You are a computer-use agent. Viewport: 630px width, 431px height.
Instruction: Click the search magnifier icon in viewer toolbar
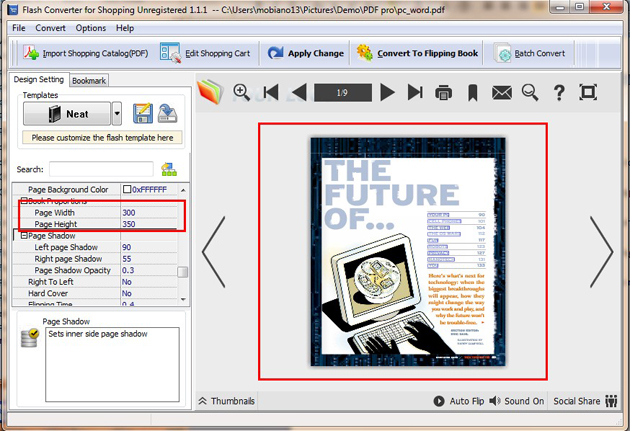[x=530, y=92]
